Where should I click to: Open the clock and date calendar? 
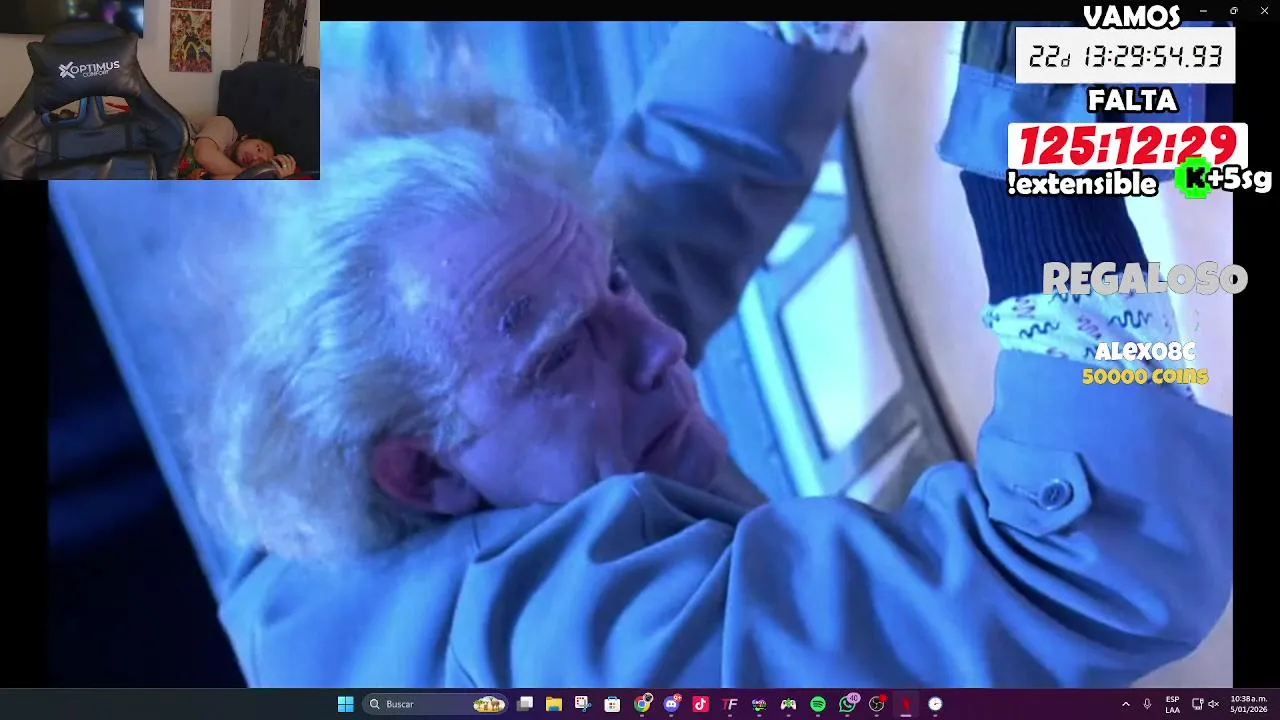(1248, 704)
